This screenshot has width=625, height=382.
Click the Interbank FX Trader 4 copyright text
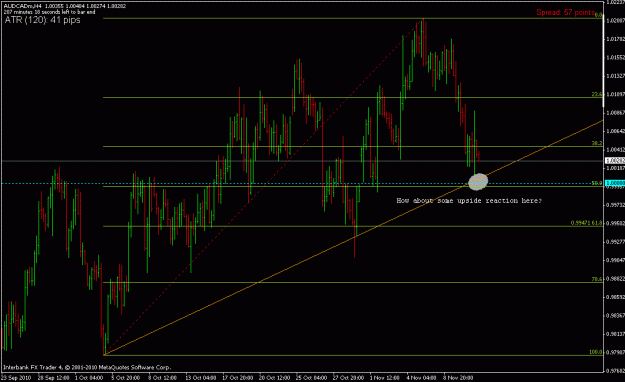tap(87, 367)
